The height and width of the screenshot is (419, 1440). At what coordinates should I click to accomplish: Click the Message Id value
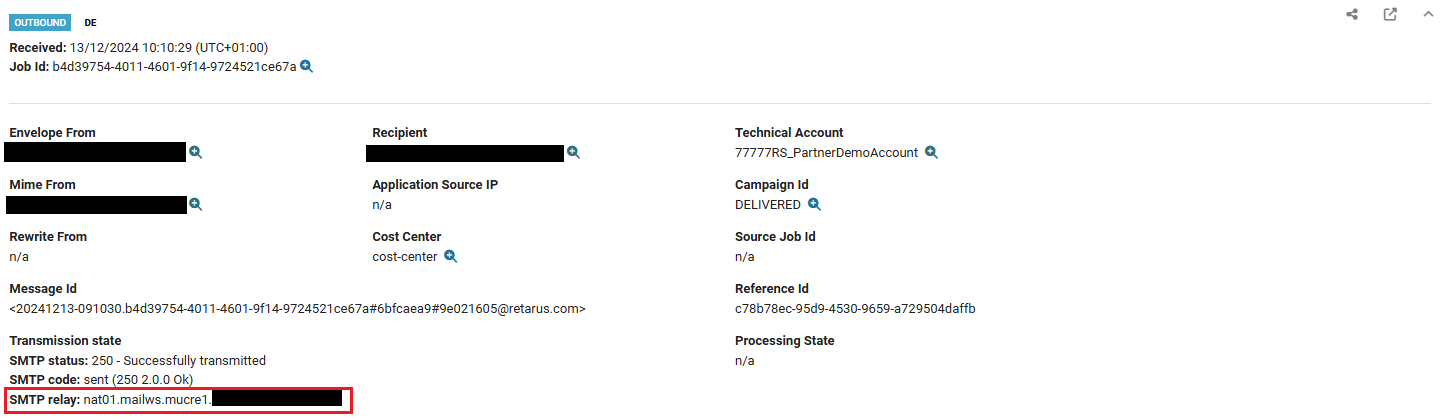297,308
